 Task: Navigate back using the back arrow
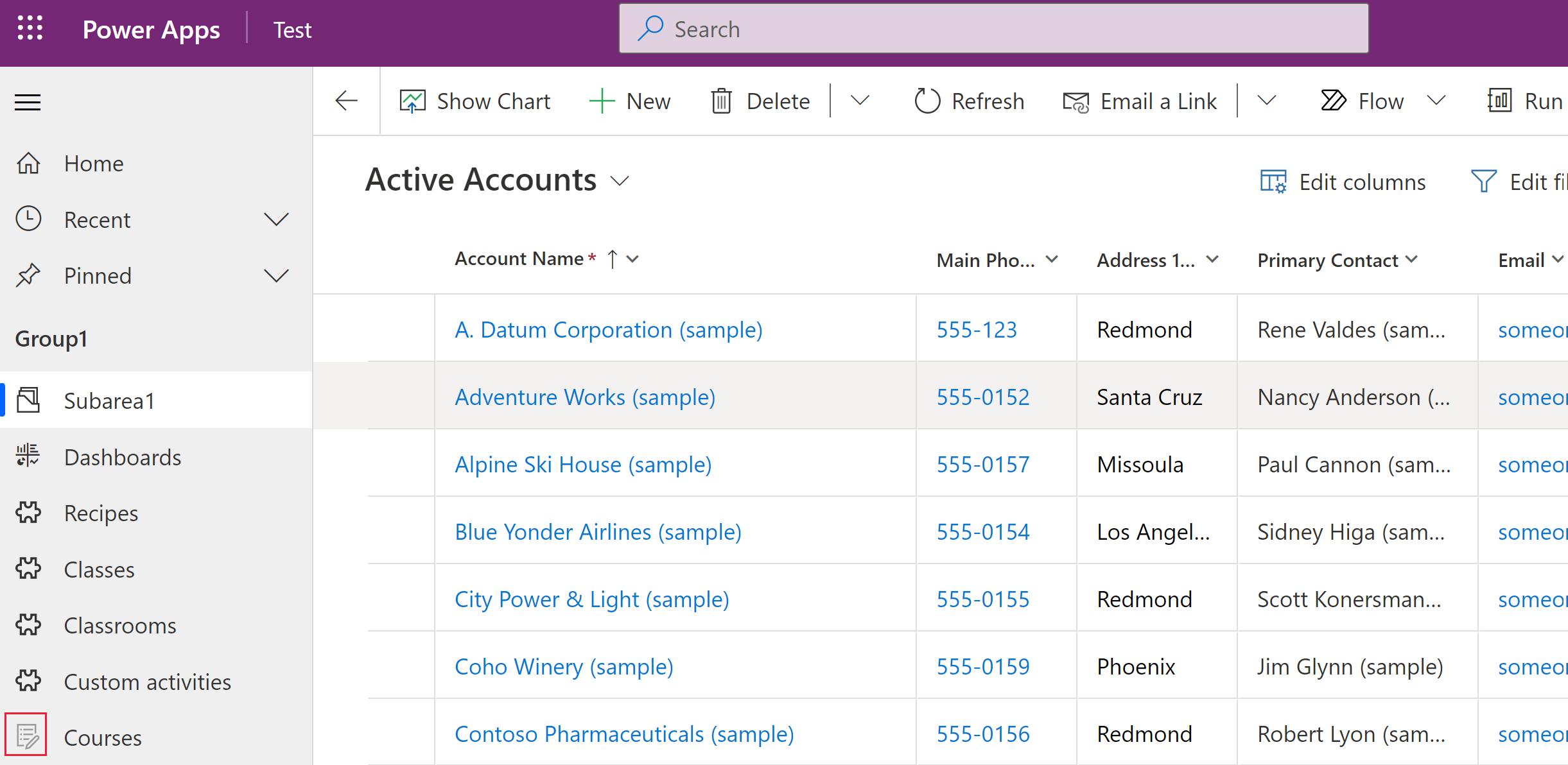coord(347,100)
